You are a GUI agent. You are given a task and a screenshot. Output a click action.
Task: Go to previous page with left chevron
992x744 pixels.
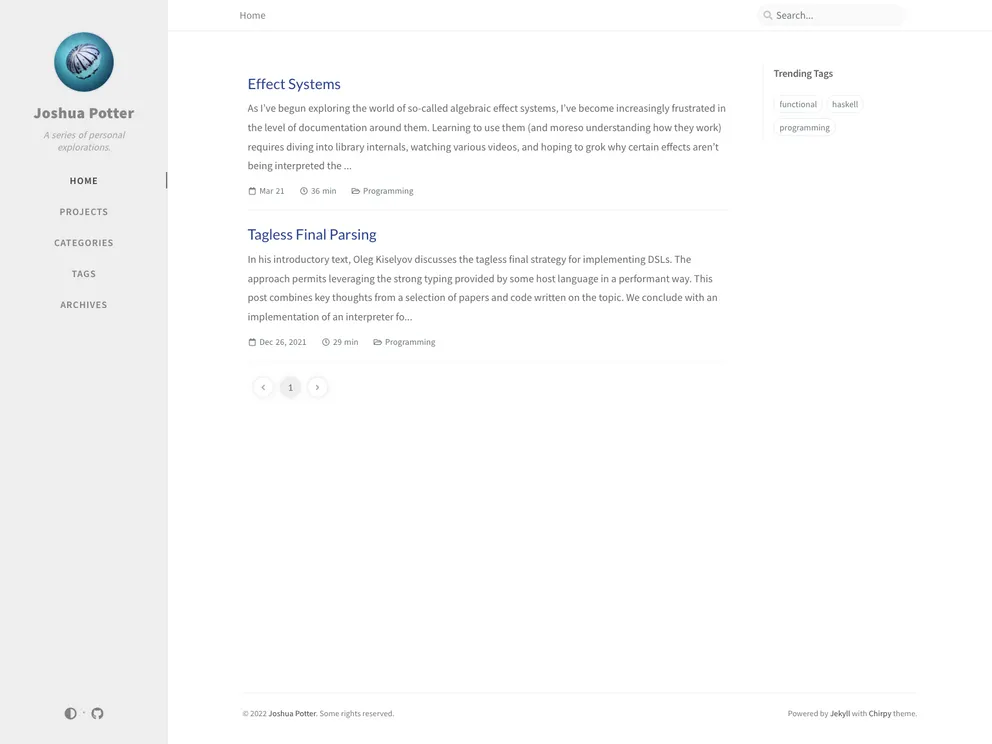coord(263,387)
